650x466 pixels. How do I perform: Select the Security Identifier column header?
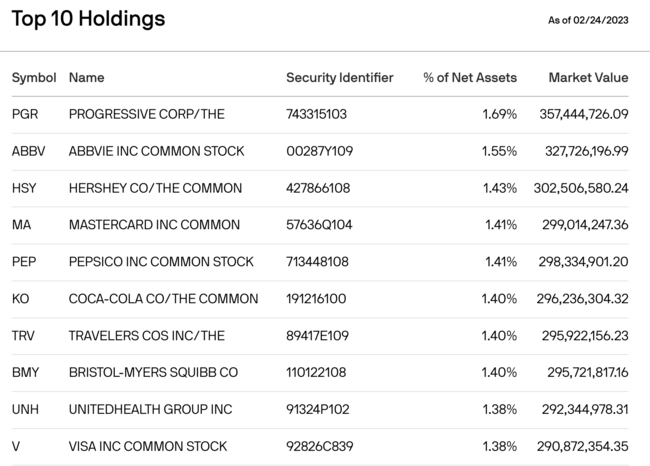coord(340,77)
